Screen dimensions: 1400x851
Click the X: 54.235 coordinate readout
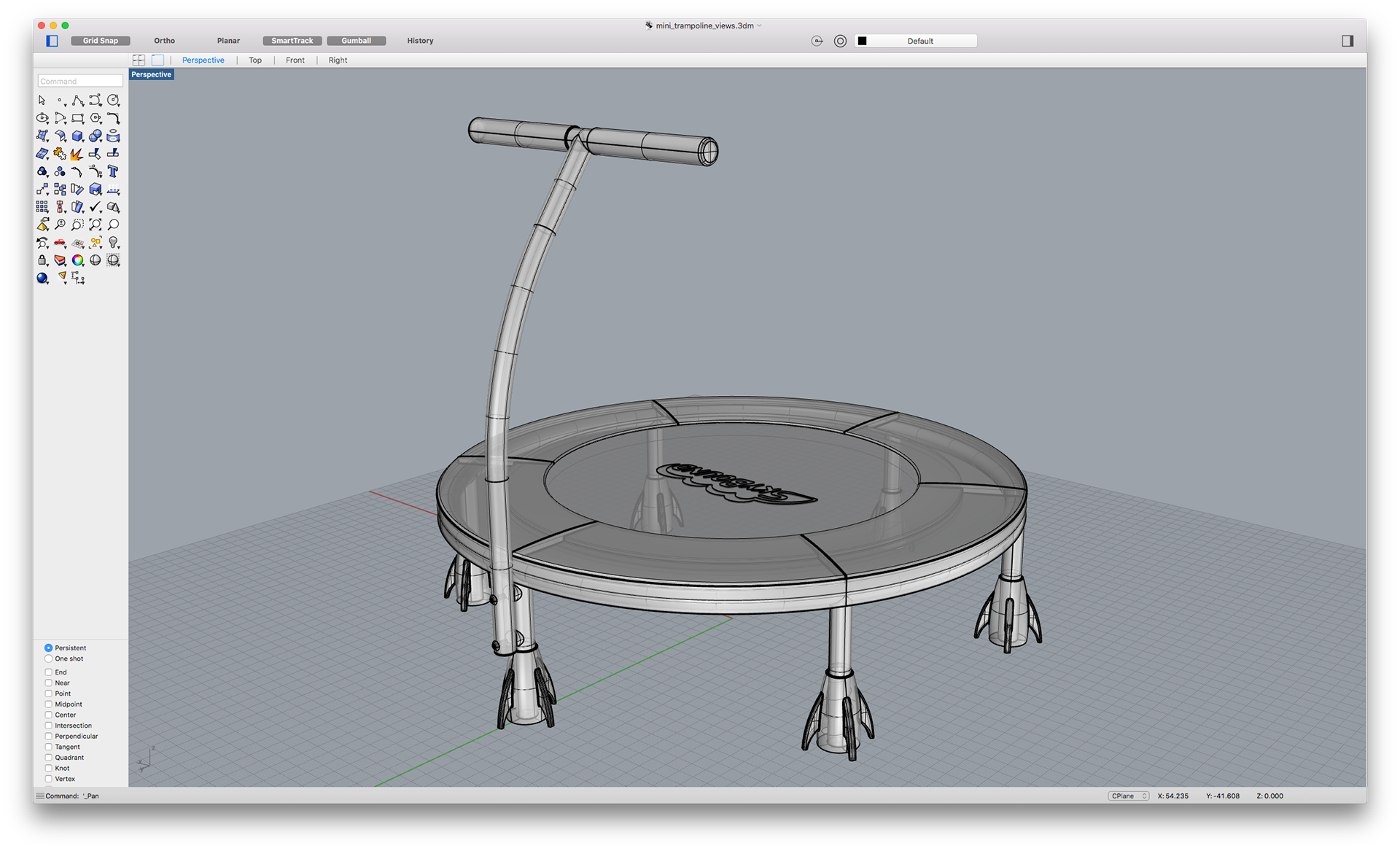[1173, 796]
